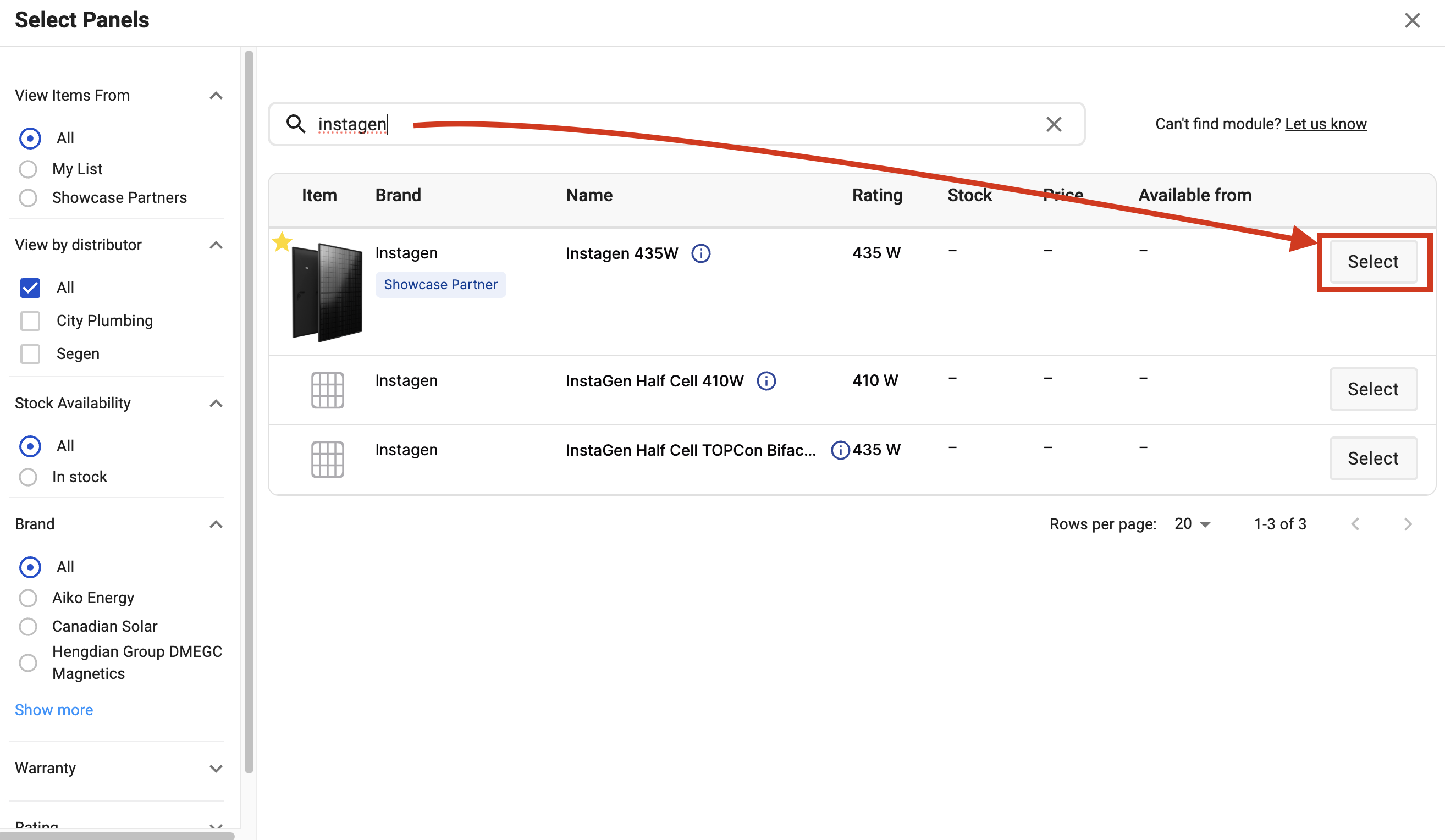Clear the instagen search text
Screen dimensions: 1445x840
[x=1054, y=124]
